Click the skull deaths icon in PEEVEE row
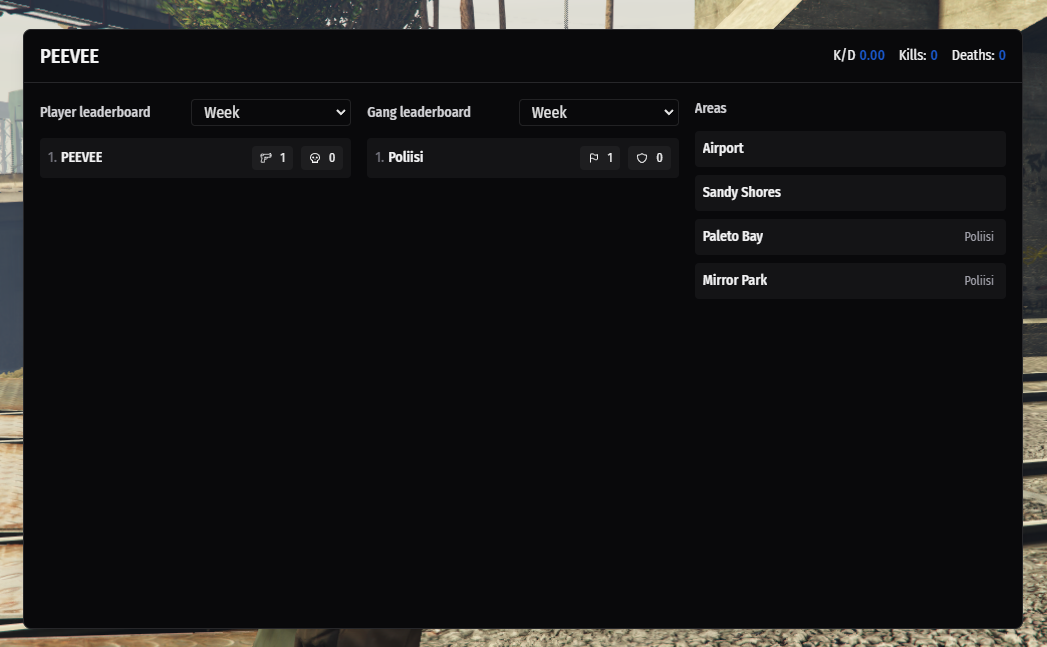Screen dimensions: 1047x647 tap(315, 158)
